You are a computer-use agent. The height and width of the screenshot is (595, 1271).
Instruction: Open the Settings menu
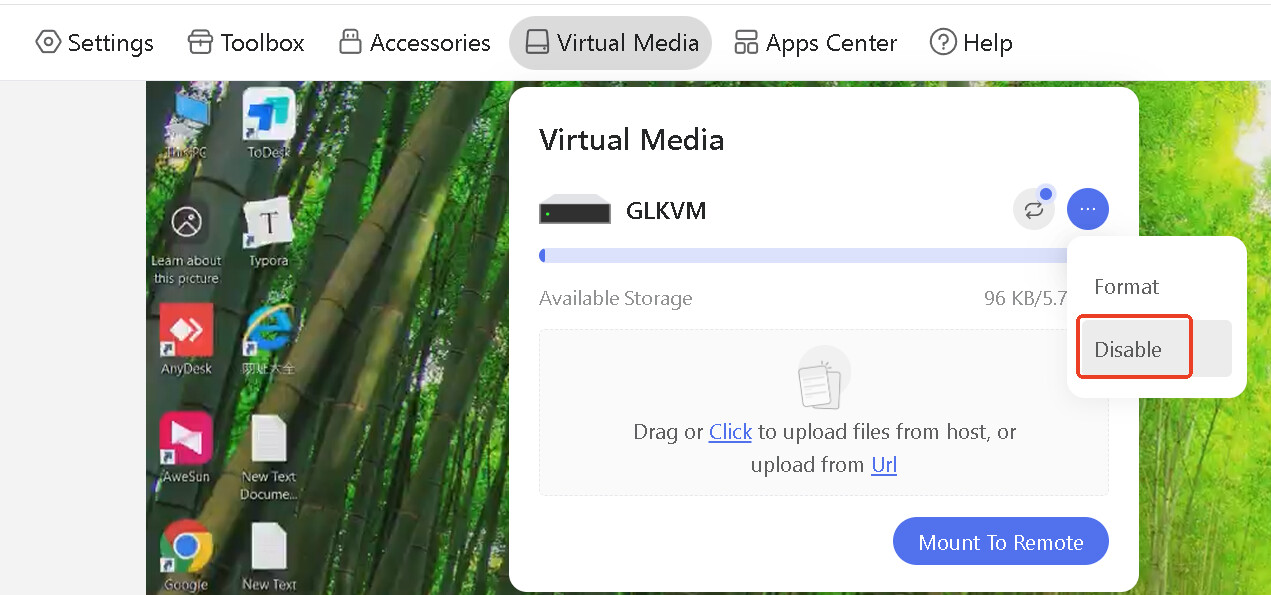(94, 43)
